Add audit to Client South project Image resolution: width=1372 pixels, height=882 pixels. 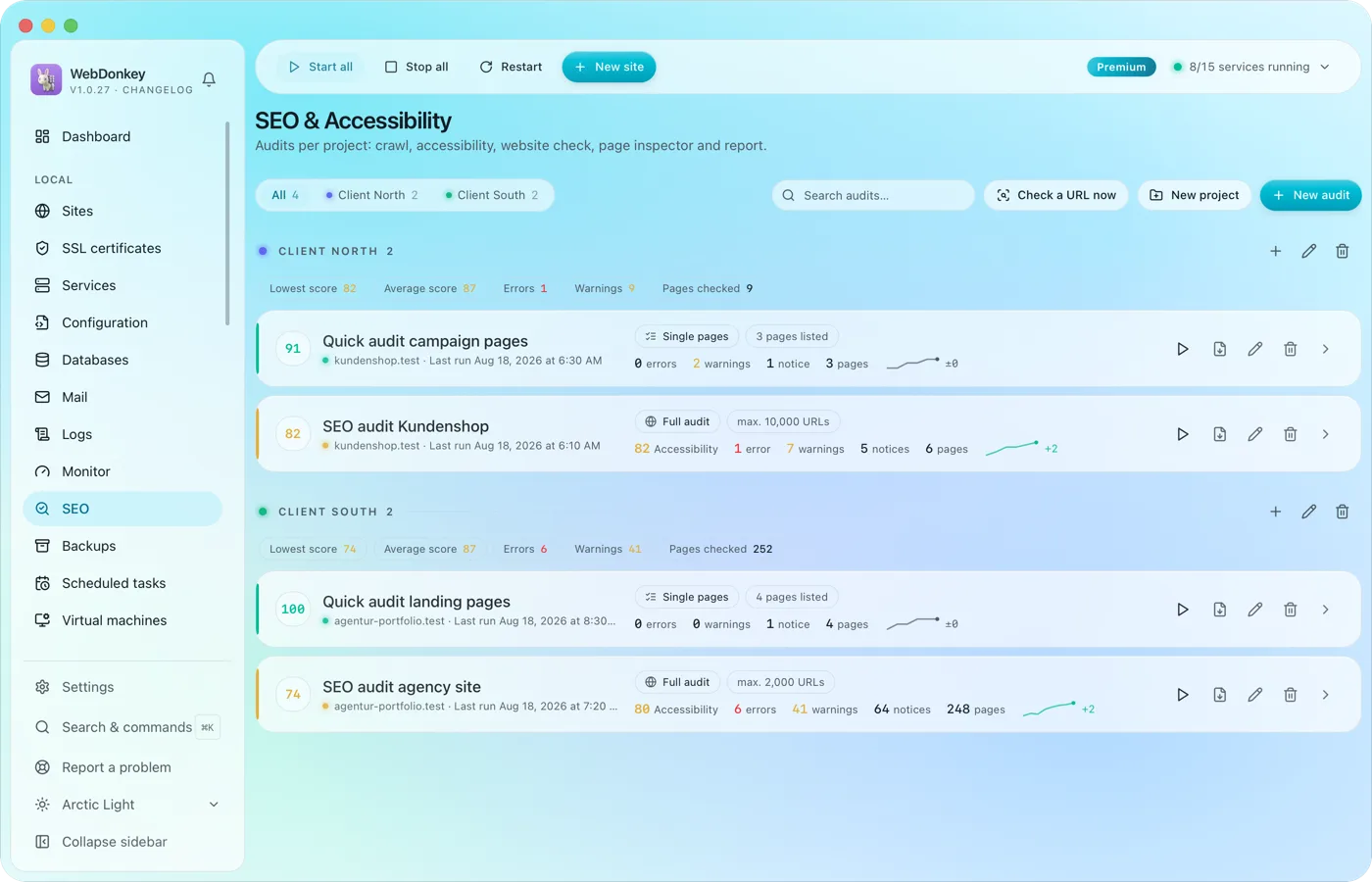point(1276,512)
